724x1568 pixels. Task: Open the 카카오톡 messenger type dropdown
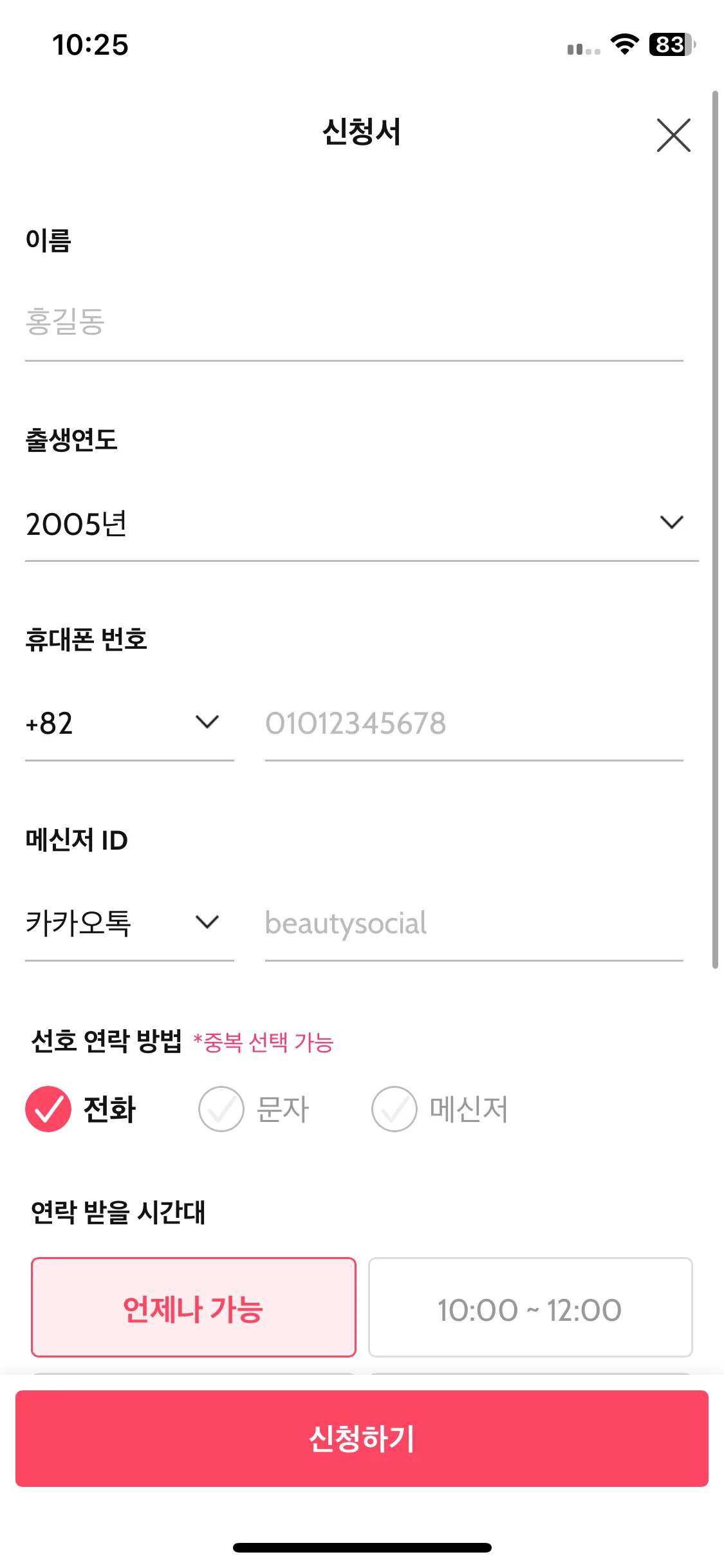click(x=129, y=923)
